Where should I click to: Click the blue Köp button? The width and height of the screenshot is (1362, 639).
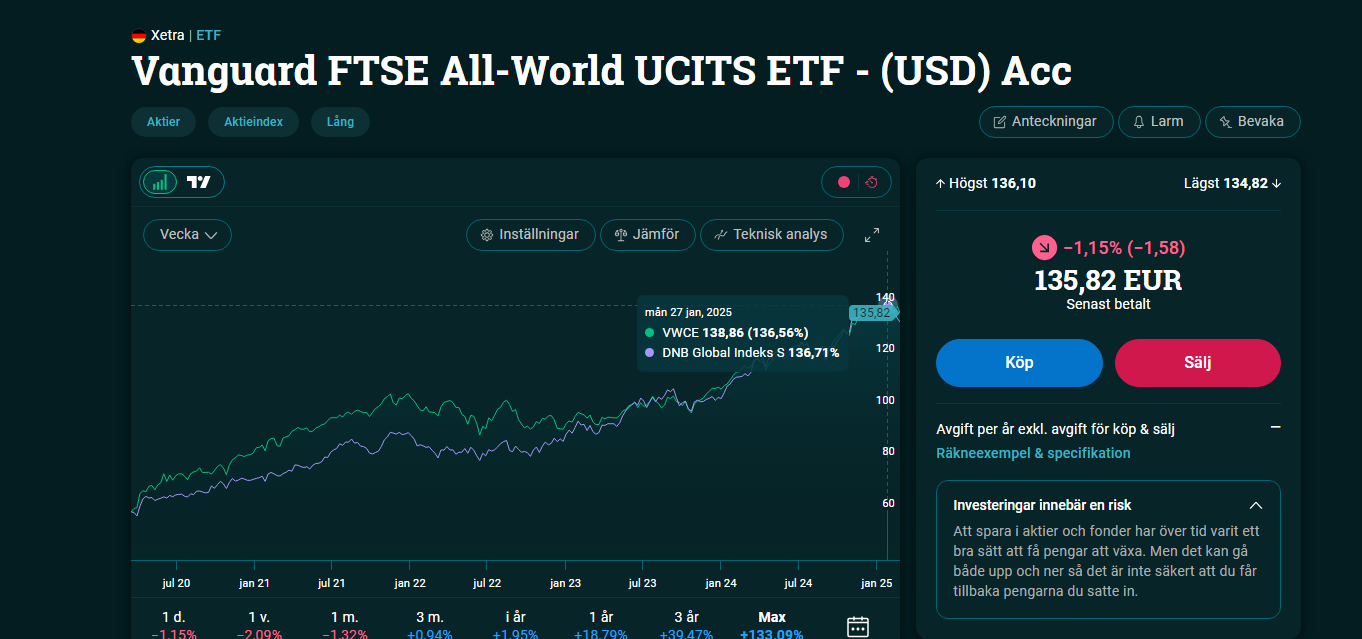click(x=1019, y=363)
